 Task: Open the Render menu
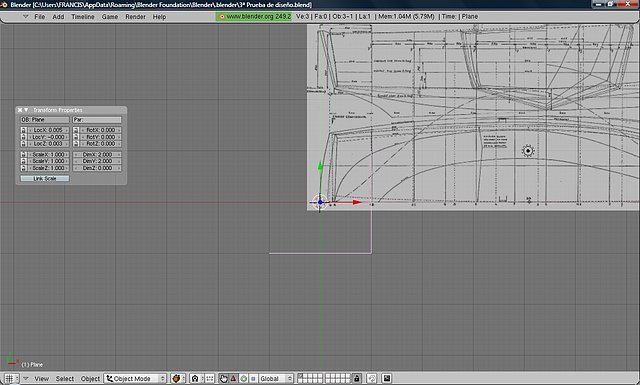(x=135, y=17)
